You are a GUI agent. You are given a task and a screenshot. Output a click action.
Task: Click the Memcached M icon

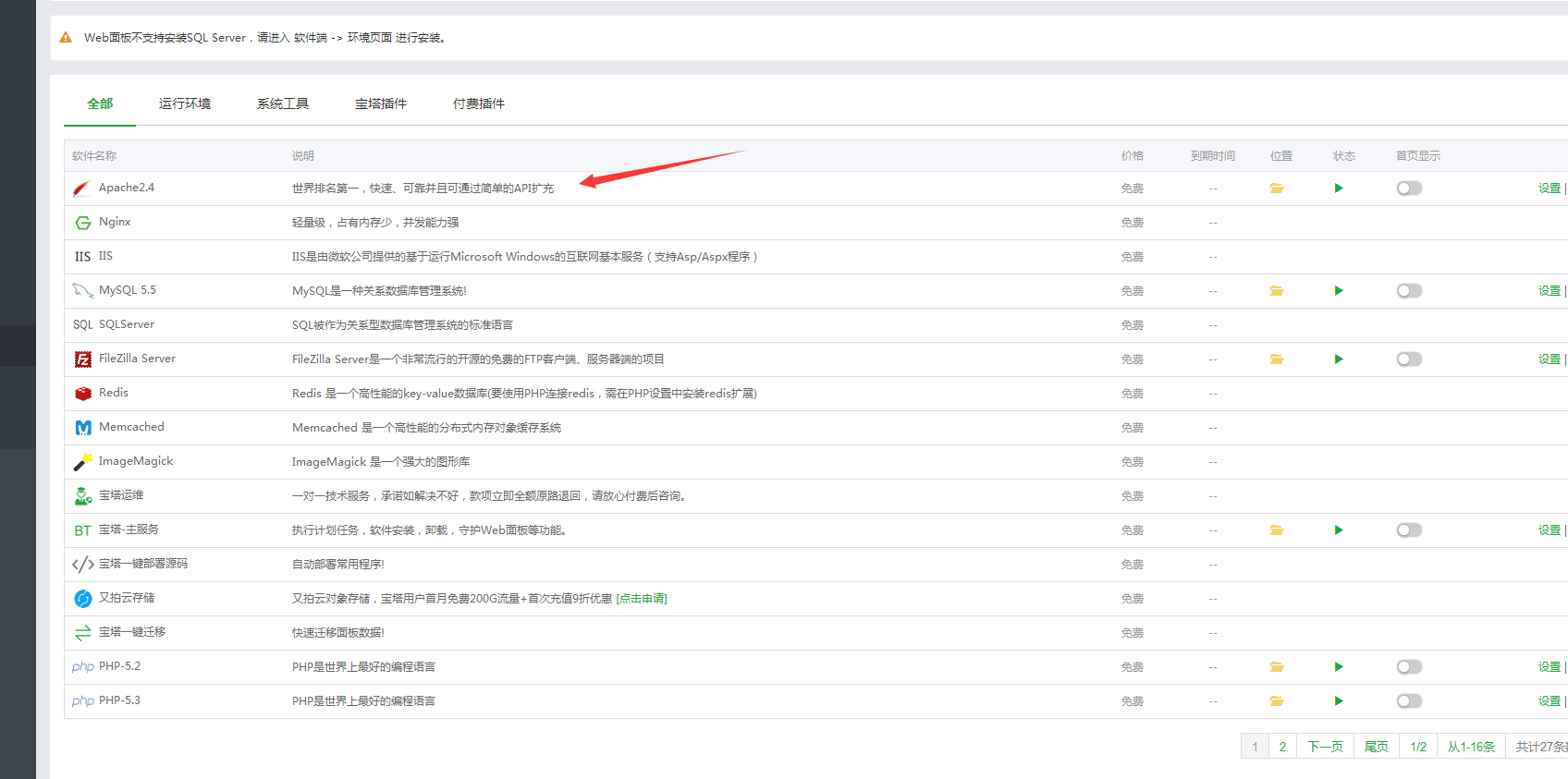(x=83, y=428)
